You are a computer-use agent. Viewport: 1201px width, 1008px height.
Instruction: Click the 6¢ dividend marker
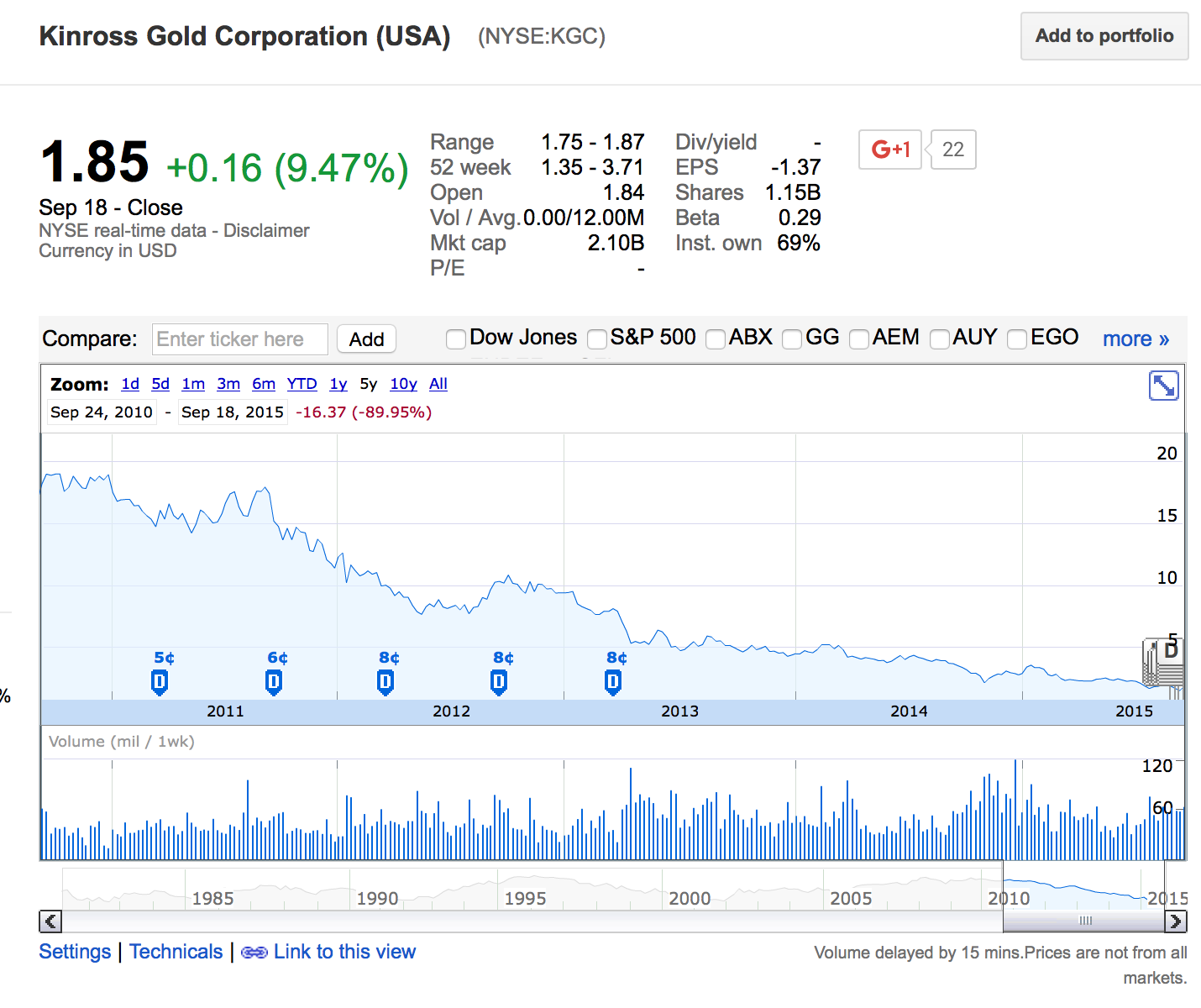click(x=274, y=682)
